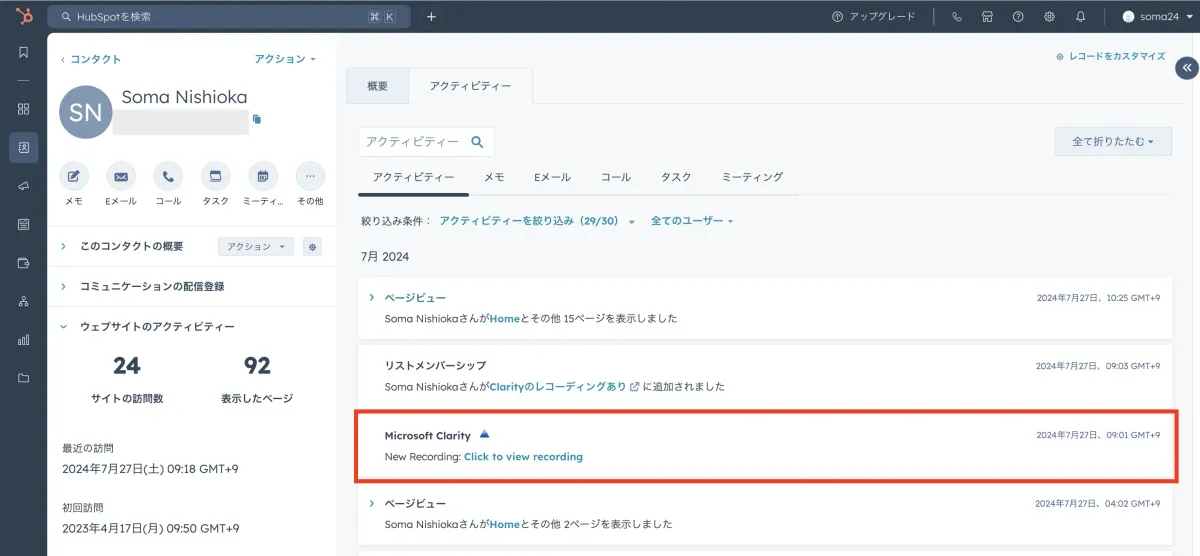Viewport: 1200px width, 556px height.
Task: Click the Microsoft Clarity triangle logo icon
Action: click(484, 434)
